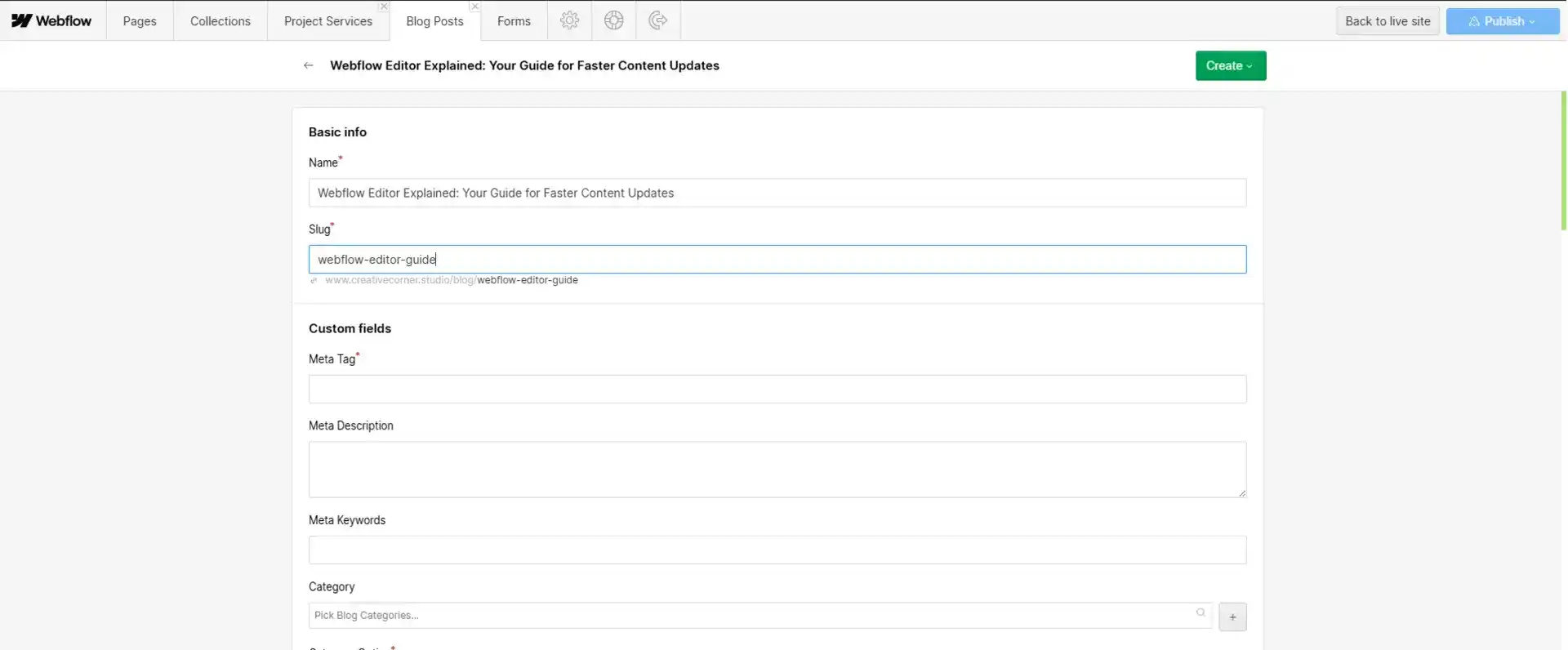Open the Forms tab
Viewport: 1568px width, 650px height.
(514, 20)
